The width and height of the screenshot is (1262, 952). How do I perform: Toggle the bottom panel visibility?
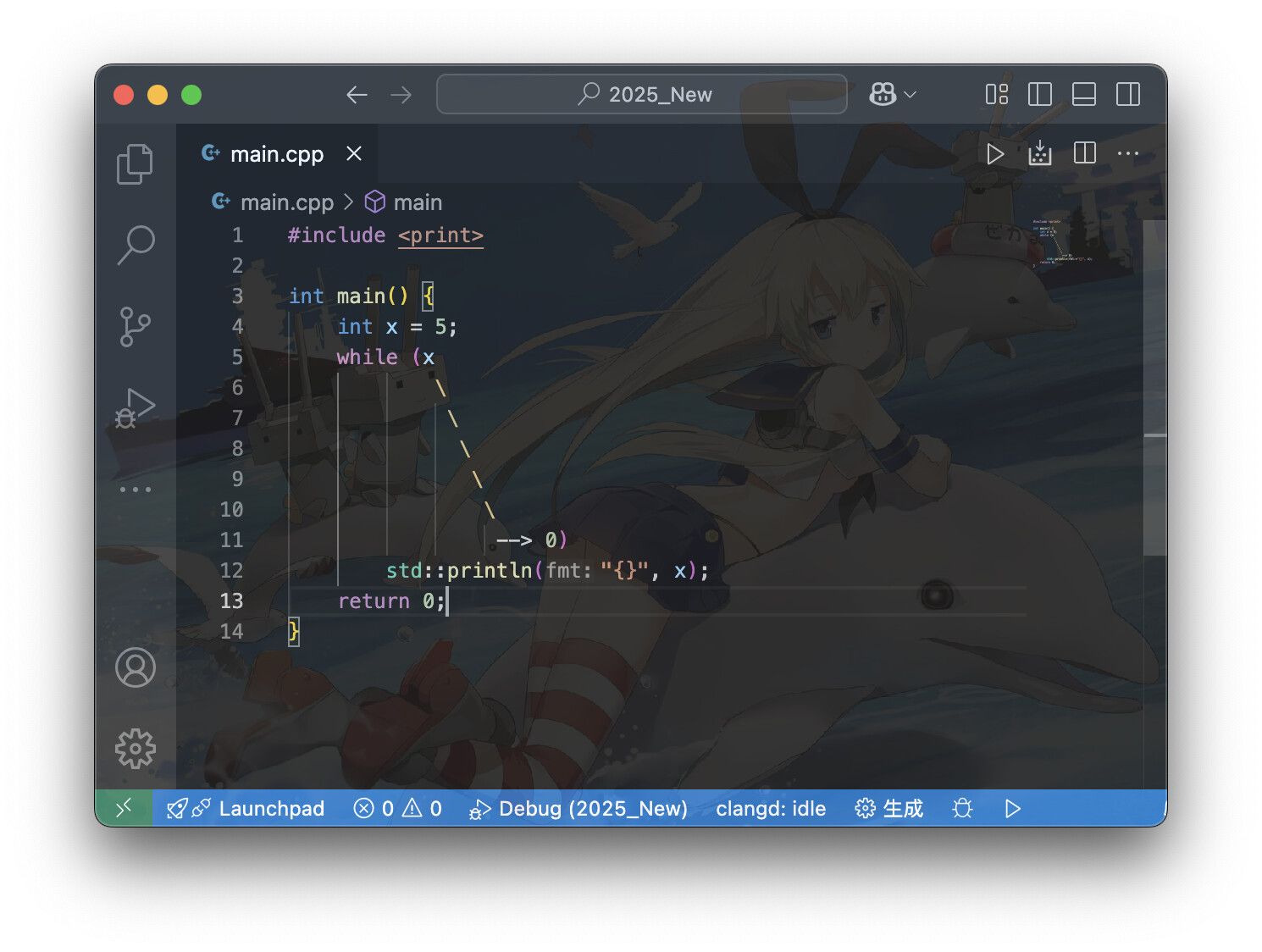click(1084, 94)
